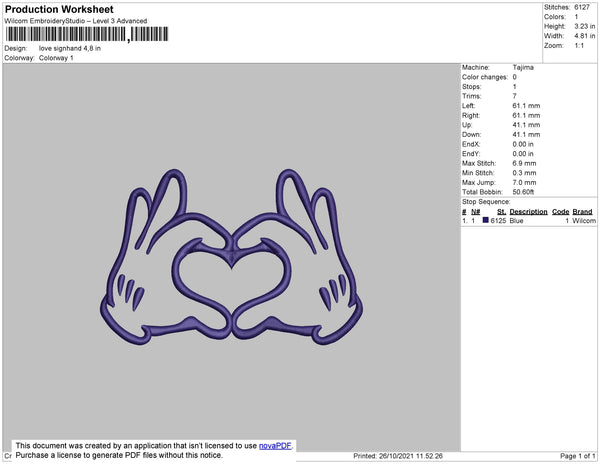Click the zoom value '1:1'
Screen dimensions: 600x464
pos(579,46)
